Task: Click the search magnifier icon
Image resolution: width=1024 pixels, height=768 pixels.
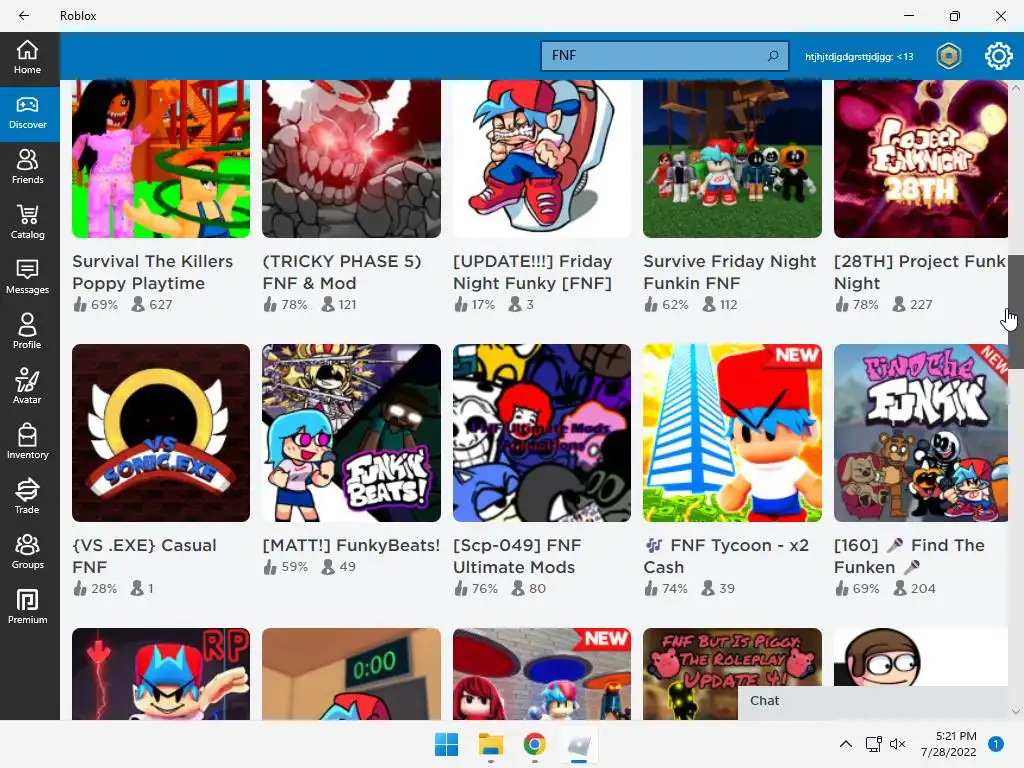Action: [773, 56]
